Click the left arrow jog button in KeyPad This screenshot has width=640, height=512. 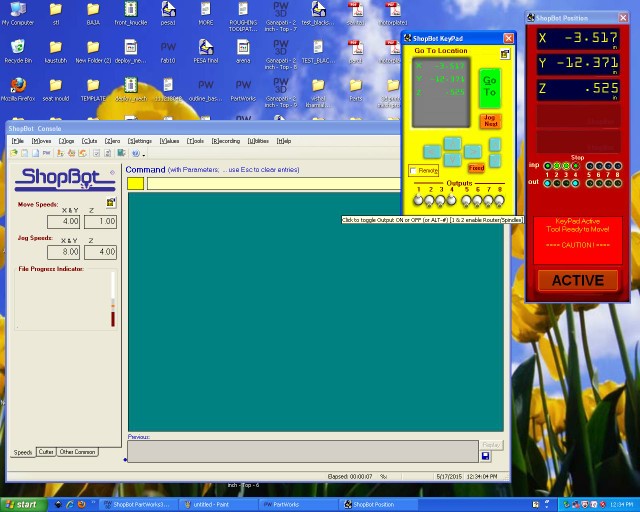pos(432,152)
